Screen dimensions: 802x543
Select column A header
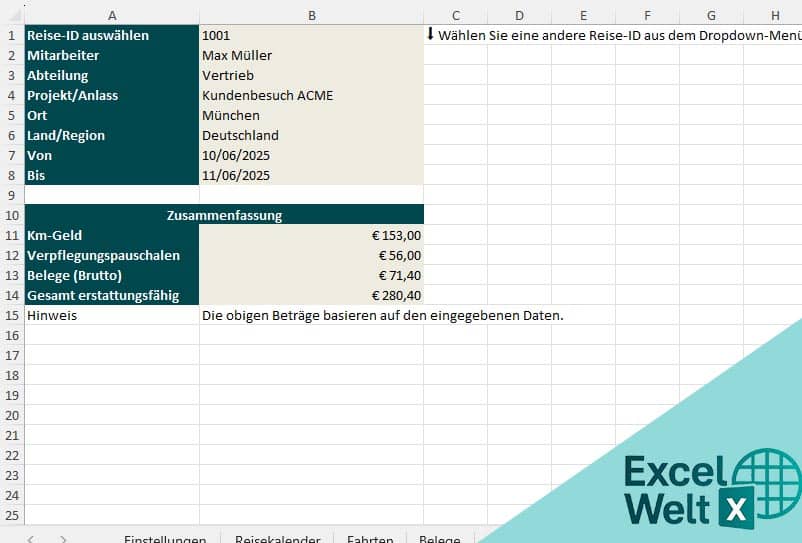coord(111,14)
